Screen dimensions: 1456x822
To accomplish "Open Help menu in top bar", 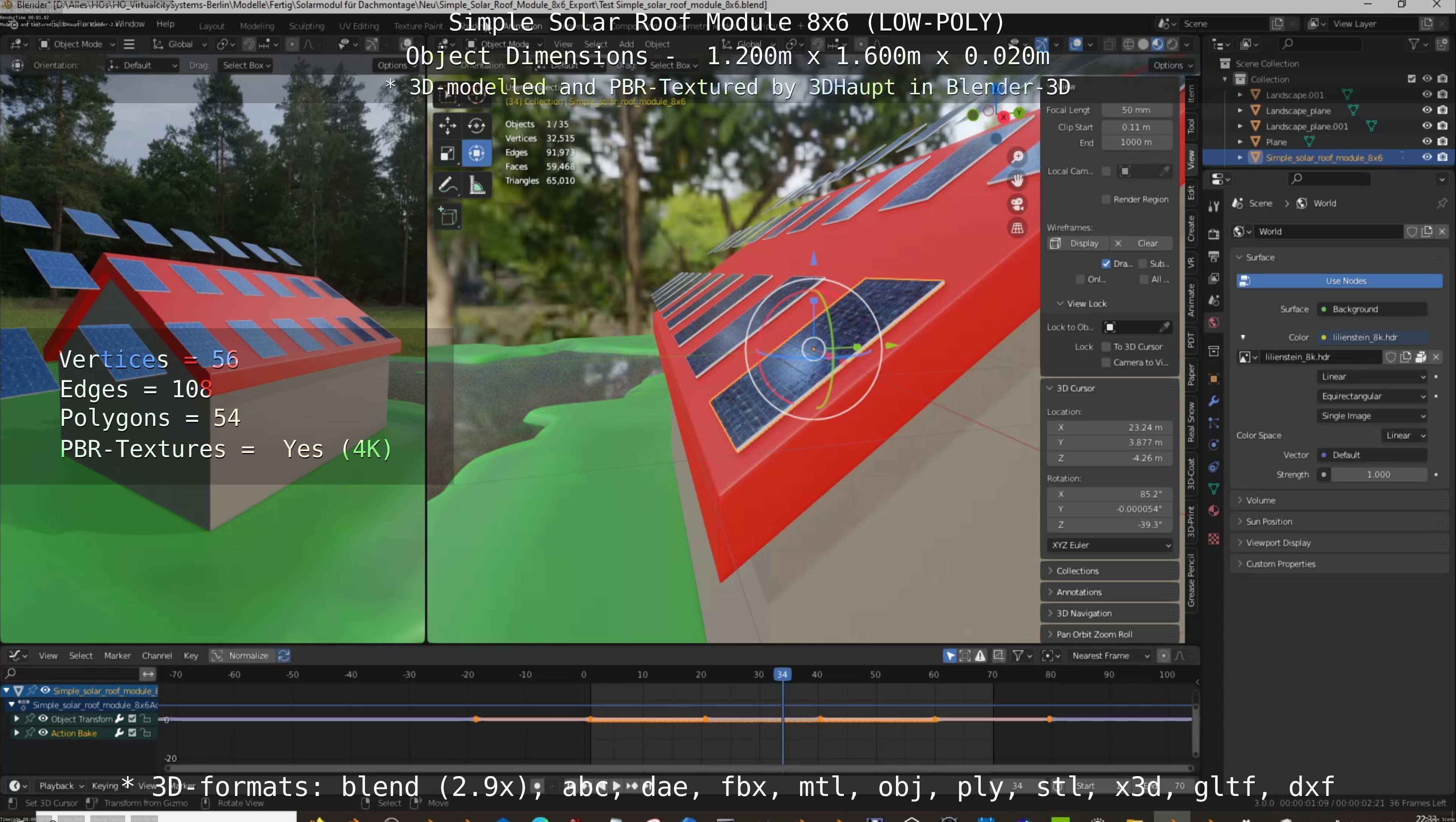I will point(165,24).
